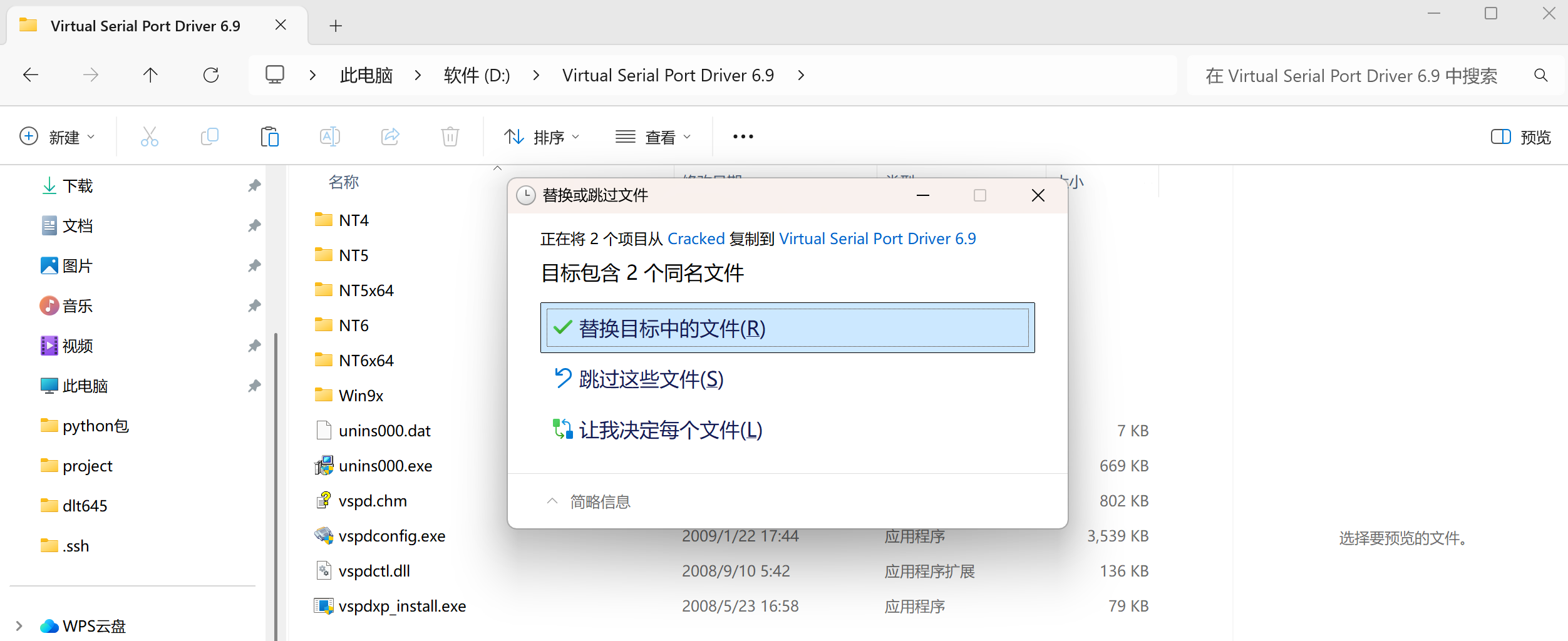Click the Cut scissors icon
Viewport: 1568px width, 641px height.
click(150, 136)
